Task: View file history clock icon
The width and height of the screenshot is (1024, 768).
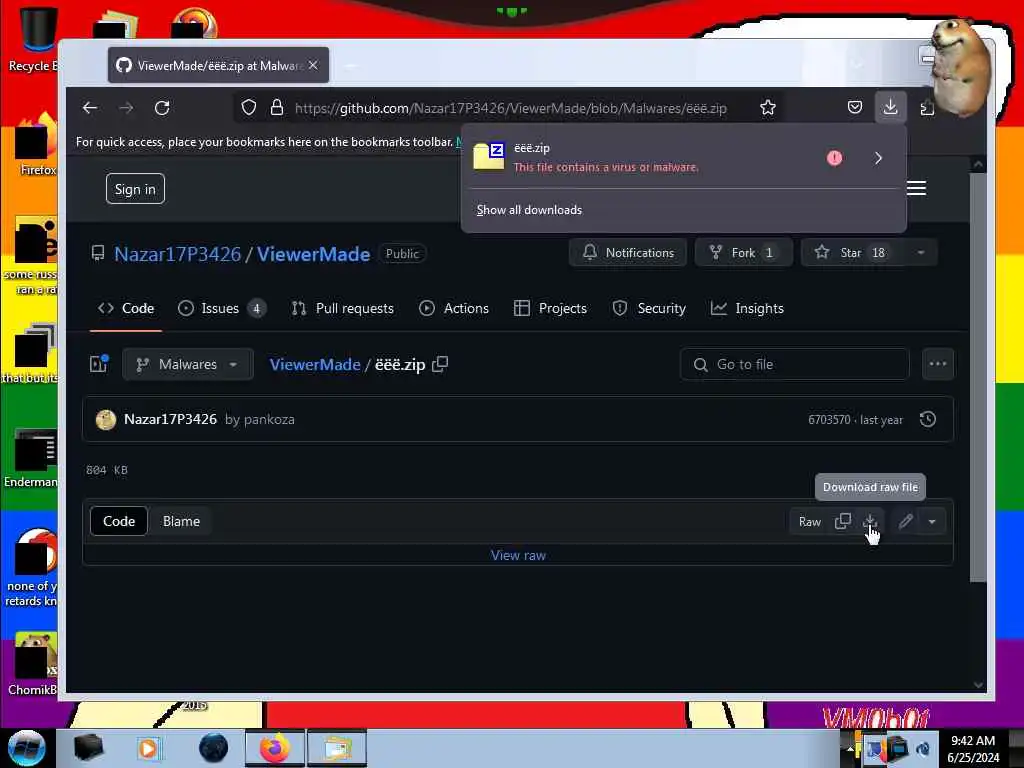Action: [x=928, y=419]
